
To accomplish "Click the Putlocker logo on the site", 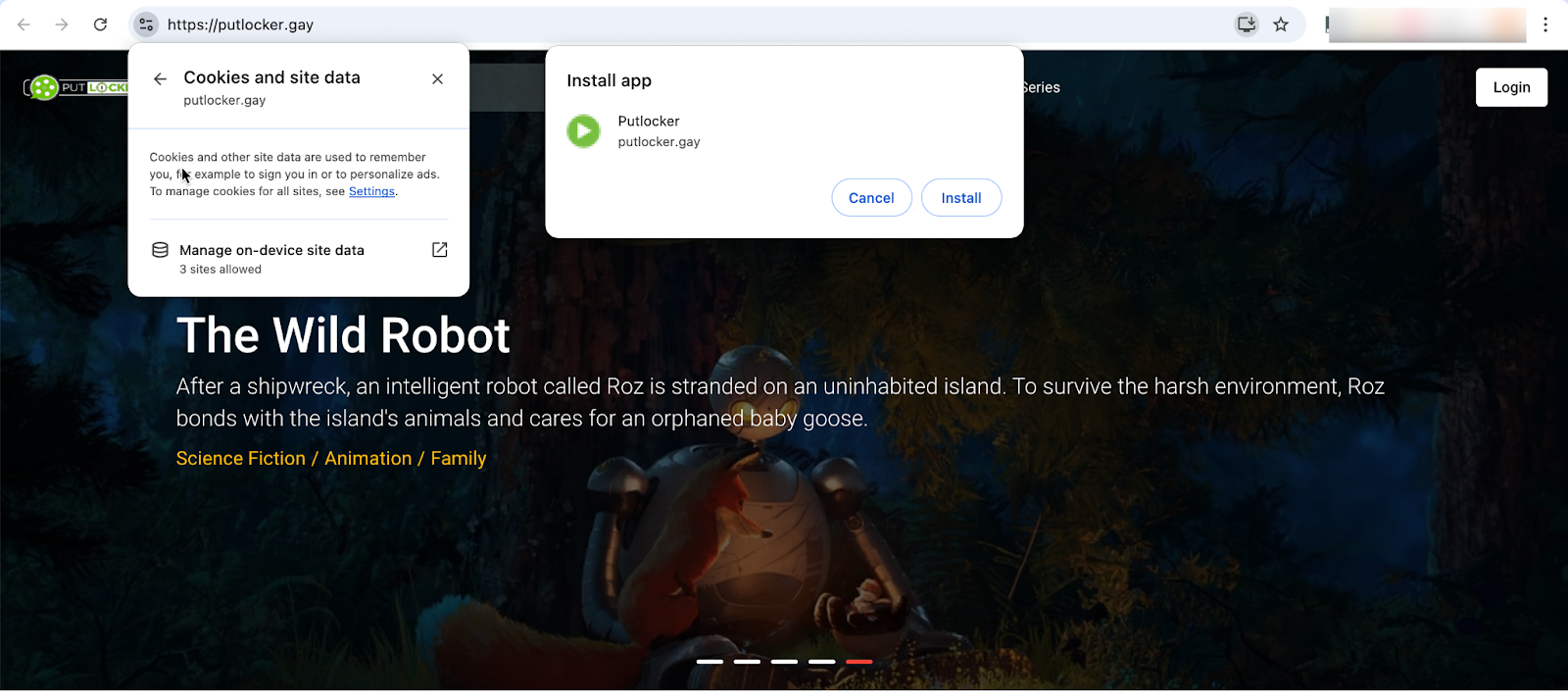I will tap(76, 87).
